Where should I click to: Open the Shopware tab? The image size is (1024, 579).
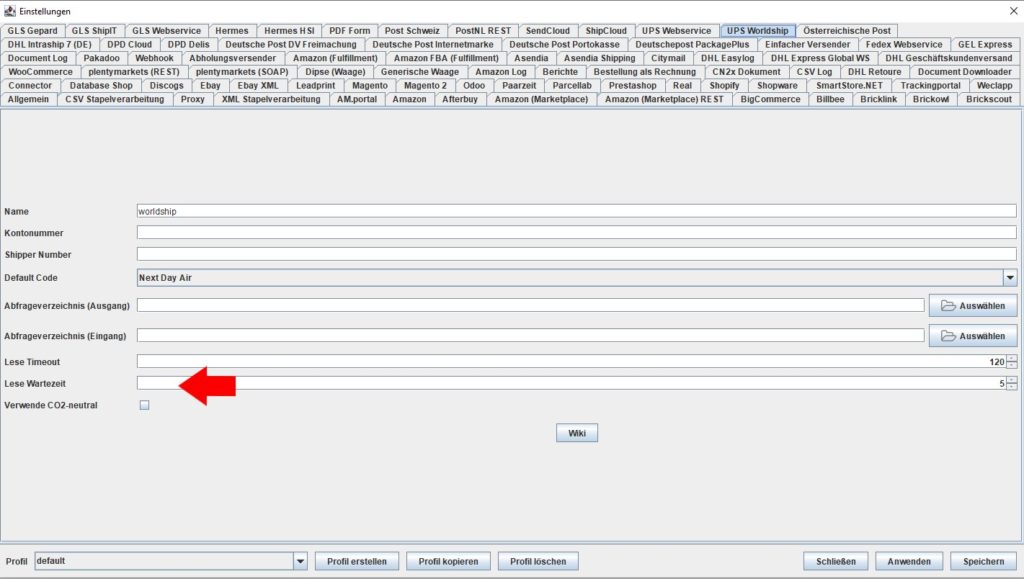(777, 86)
